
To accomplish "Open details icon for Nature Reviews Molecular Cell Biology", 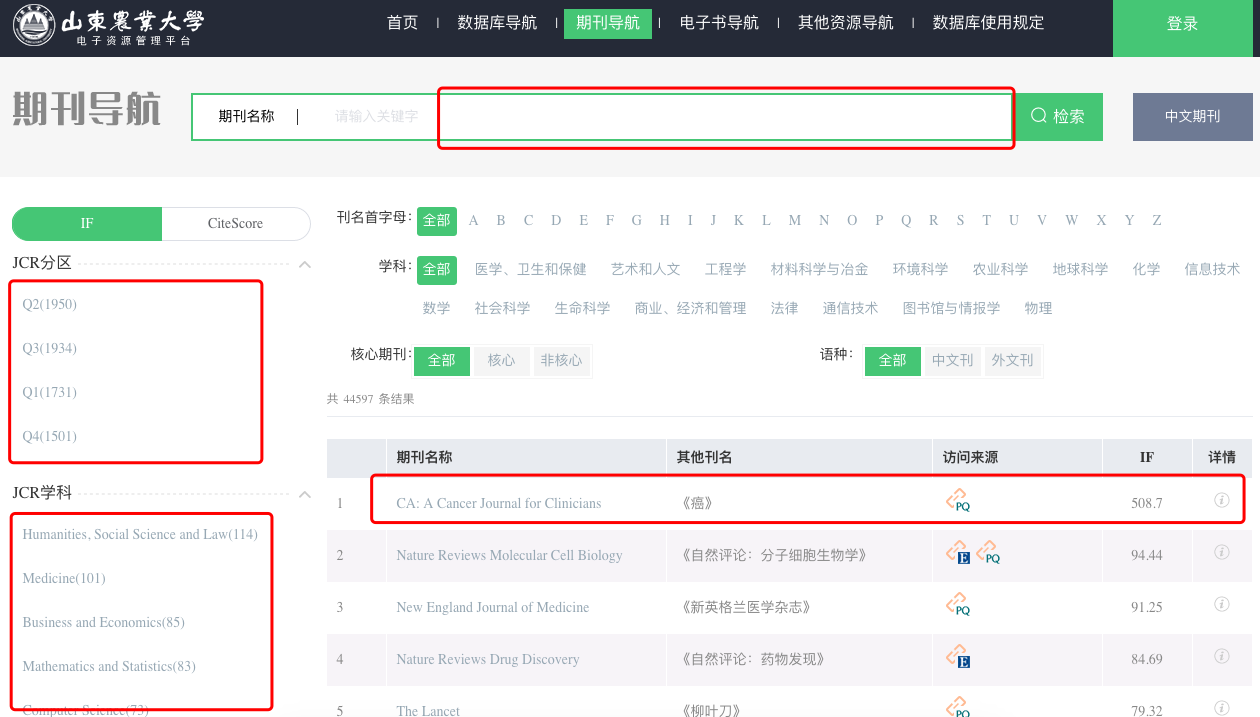I will pos(1221,552).
